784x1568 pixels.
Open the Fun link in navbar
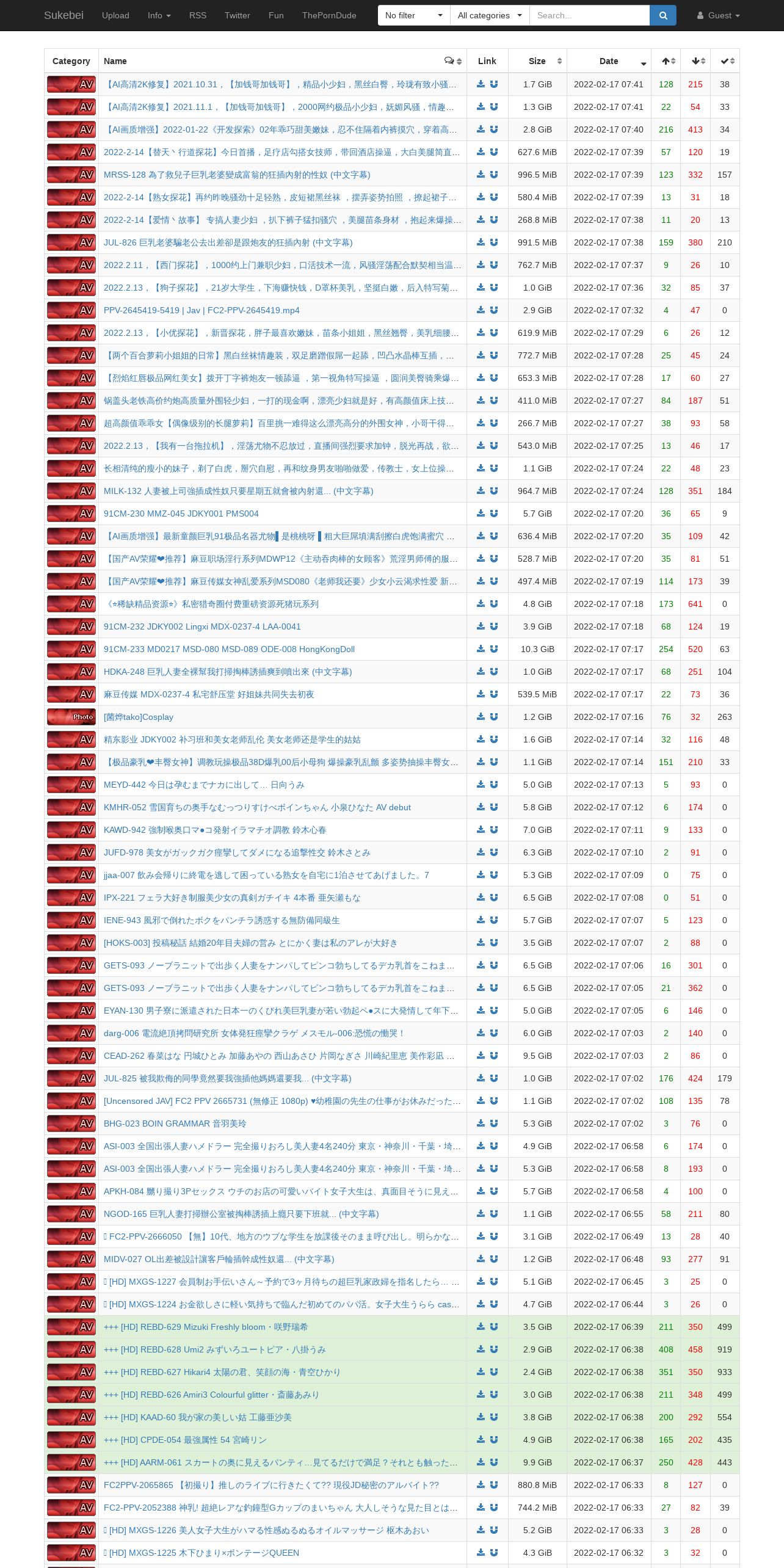point(276,15)
